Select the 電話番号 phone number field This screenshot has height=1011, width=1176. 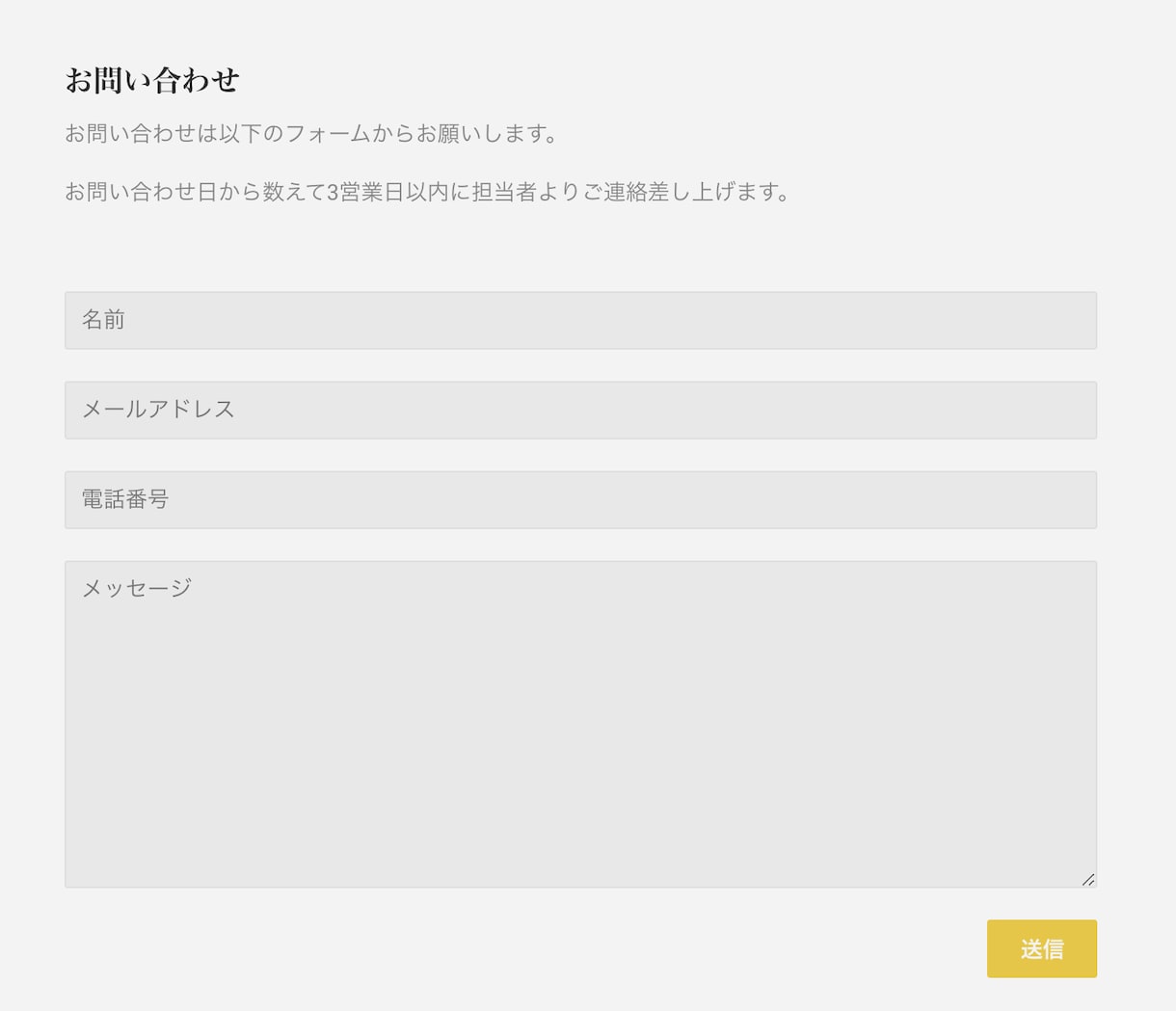click(580, 499)
